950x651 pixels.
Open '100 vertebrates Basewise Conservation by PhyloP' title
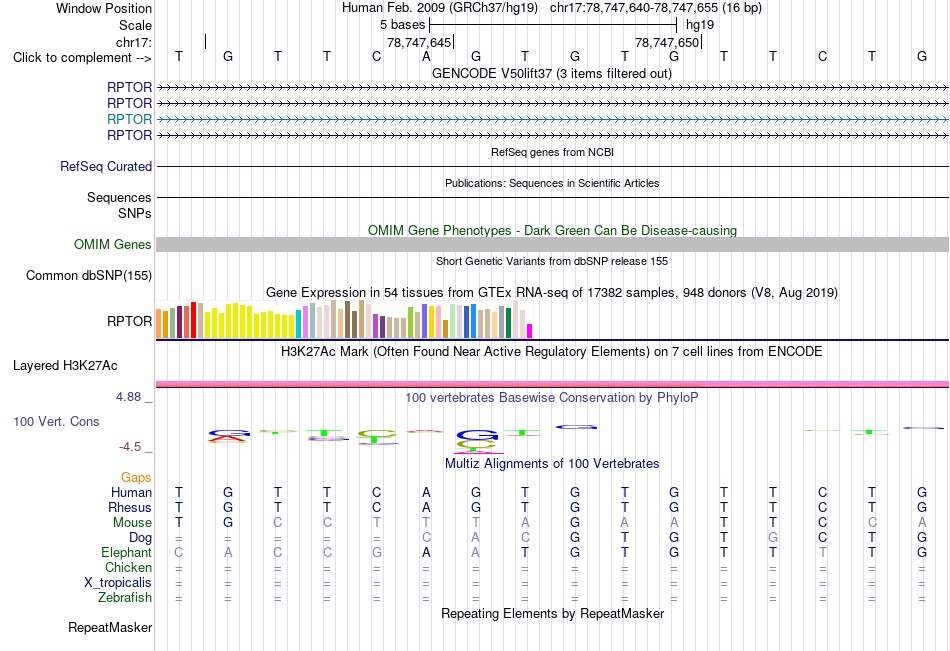pos(551,398)
